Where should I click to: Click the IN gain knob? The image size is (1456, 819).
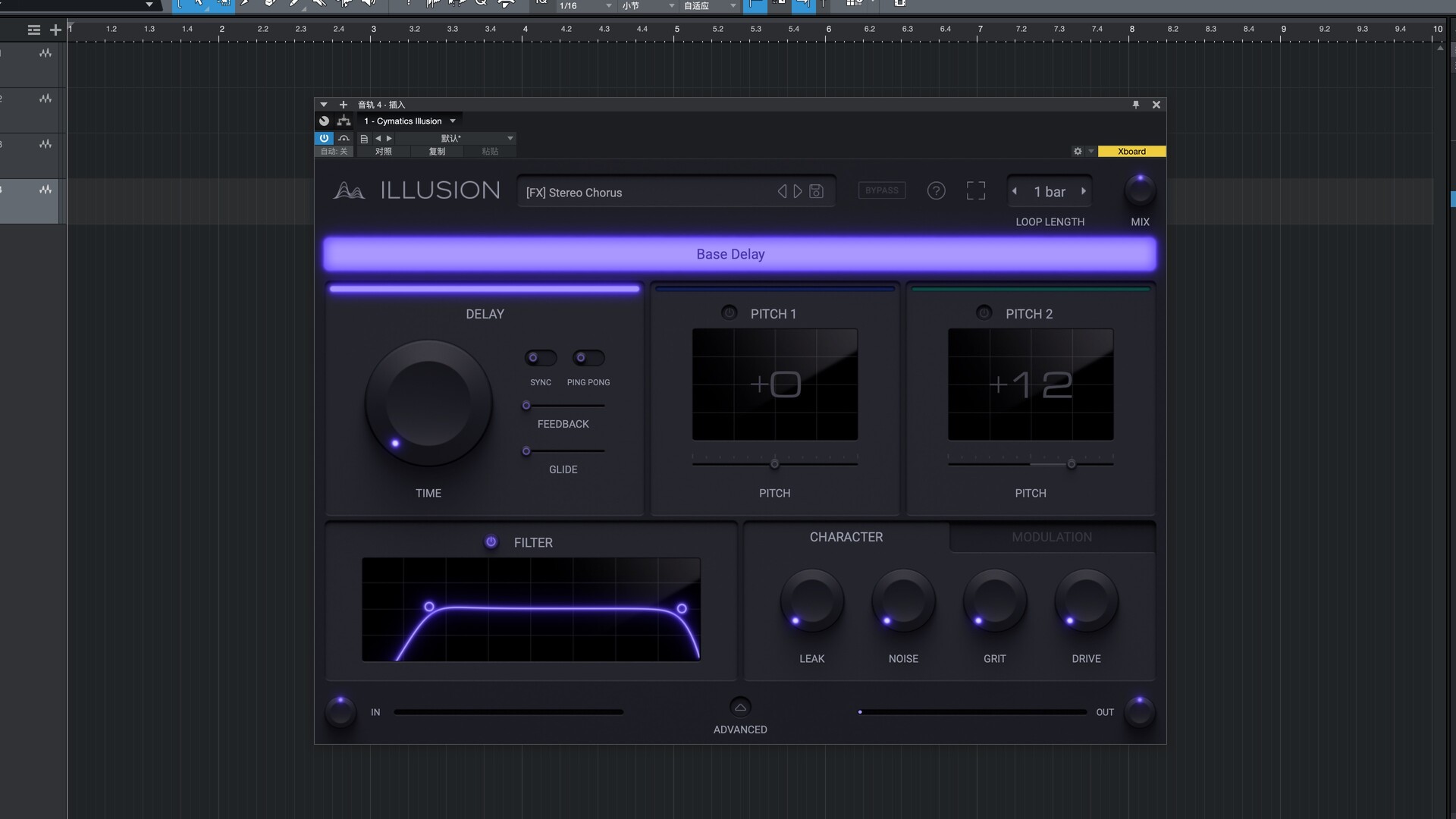point(340,712)
